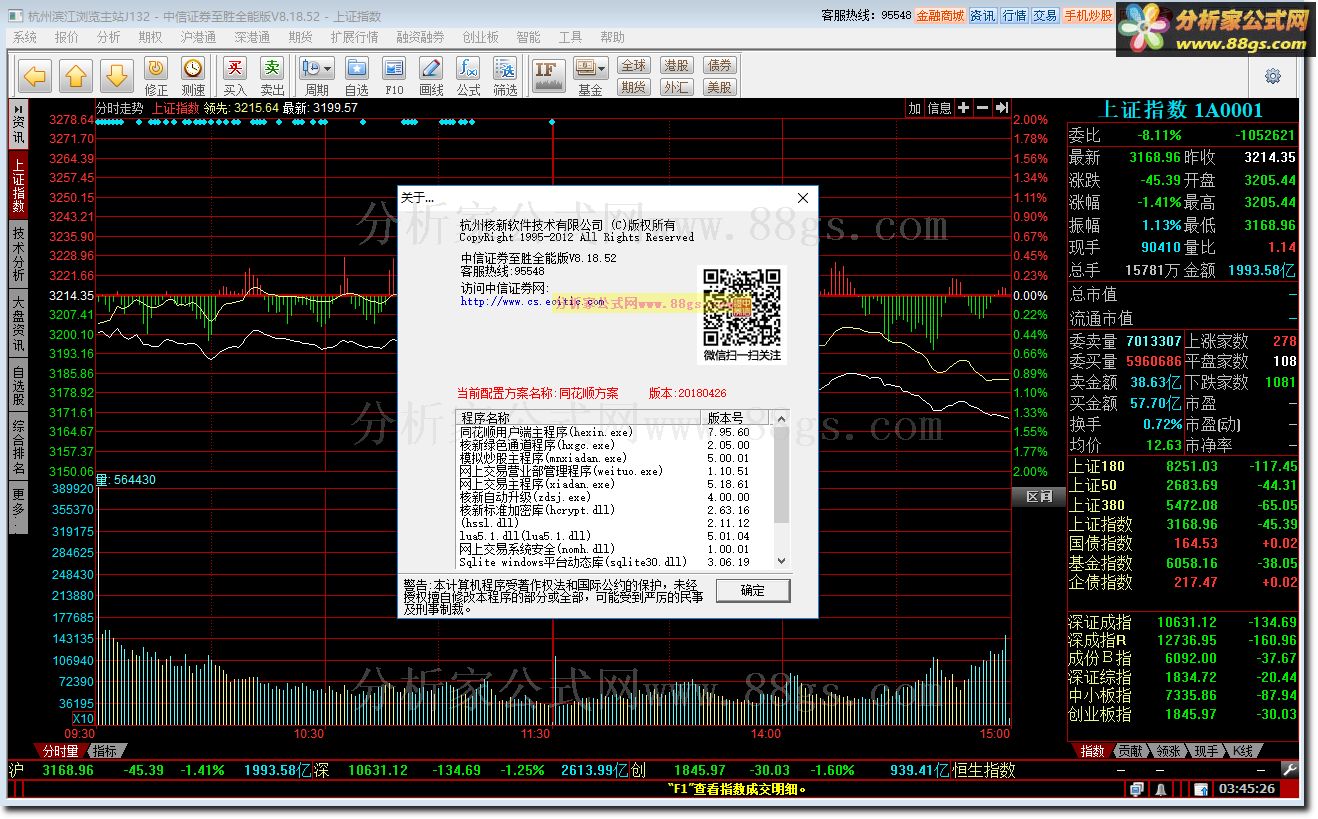1318x819 pixels.
Task: Click the 港股 market button
Action: pos(676,66)
